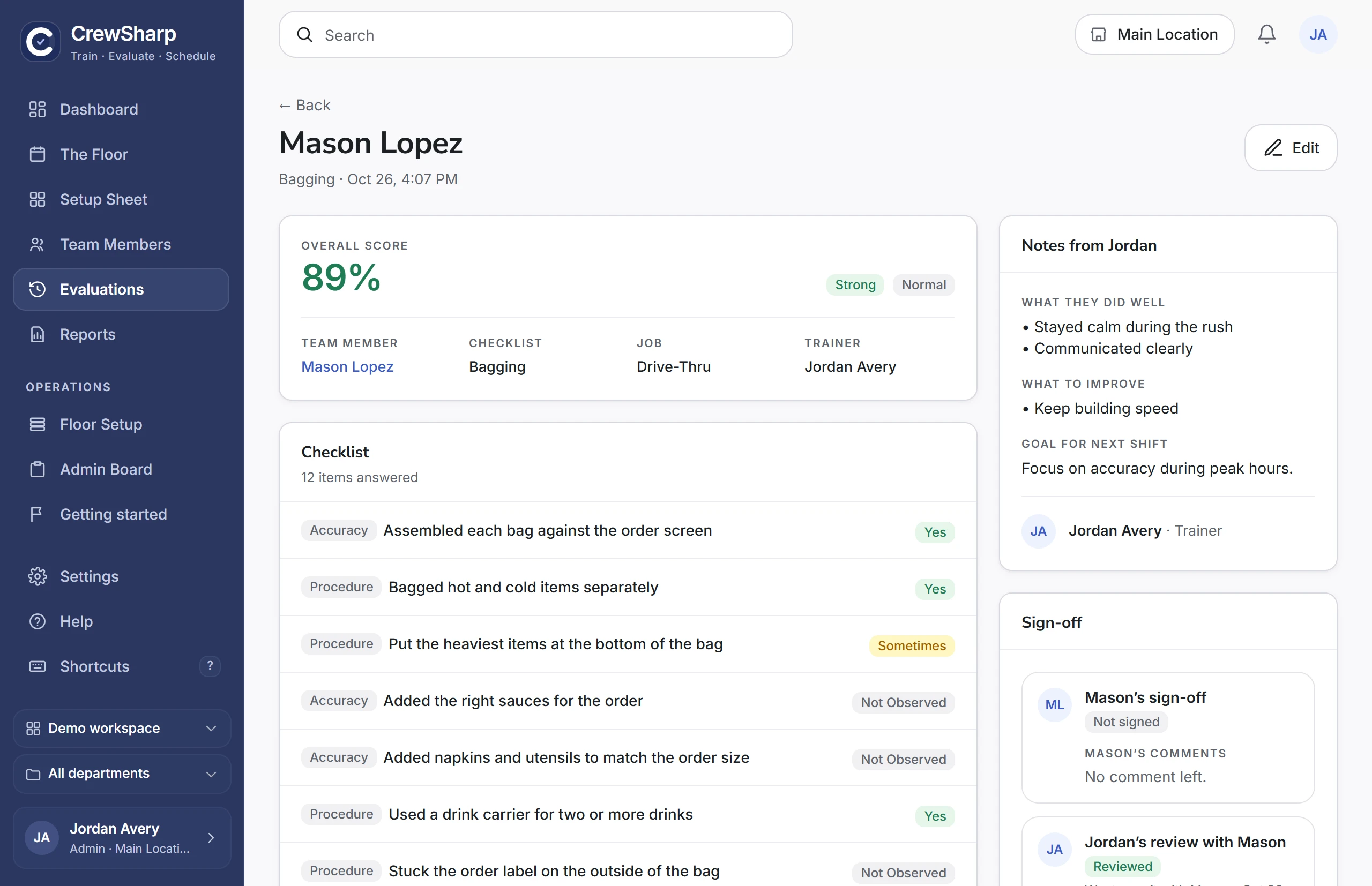Viewport: 1372px width, 886px height.
Task: Open Admin Board from Operations
Action: pos(121,469)
